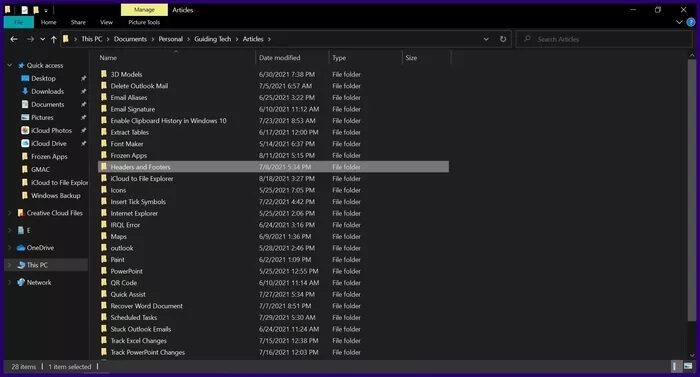
Task: Expand the Network tree node
Action: pyautogui.click(x=9, y=283)
